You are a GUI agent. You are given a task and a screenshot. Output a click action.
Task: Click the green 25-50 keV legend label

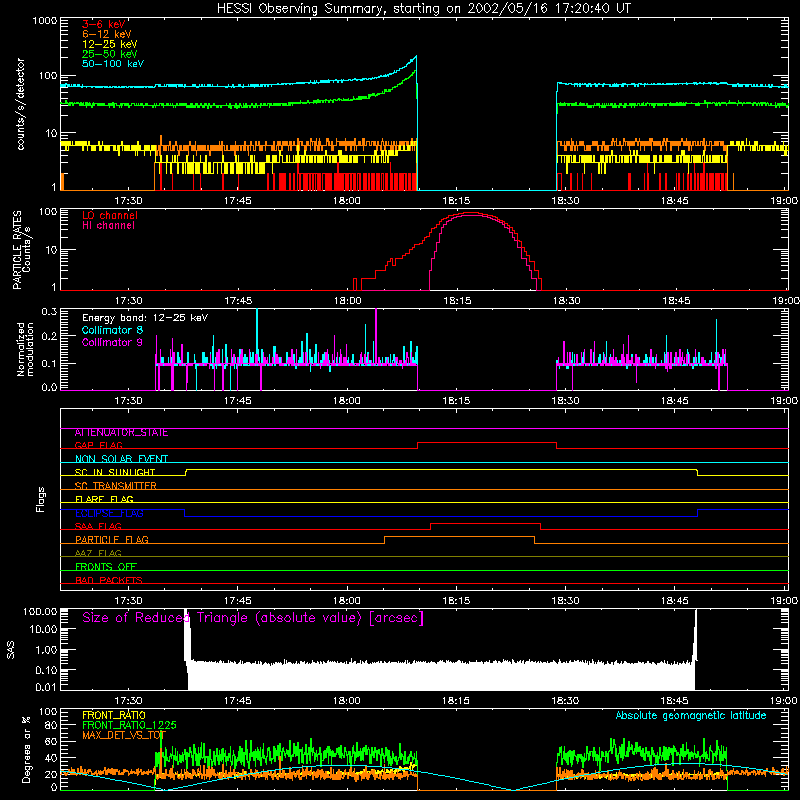click(x=110, y=54)
